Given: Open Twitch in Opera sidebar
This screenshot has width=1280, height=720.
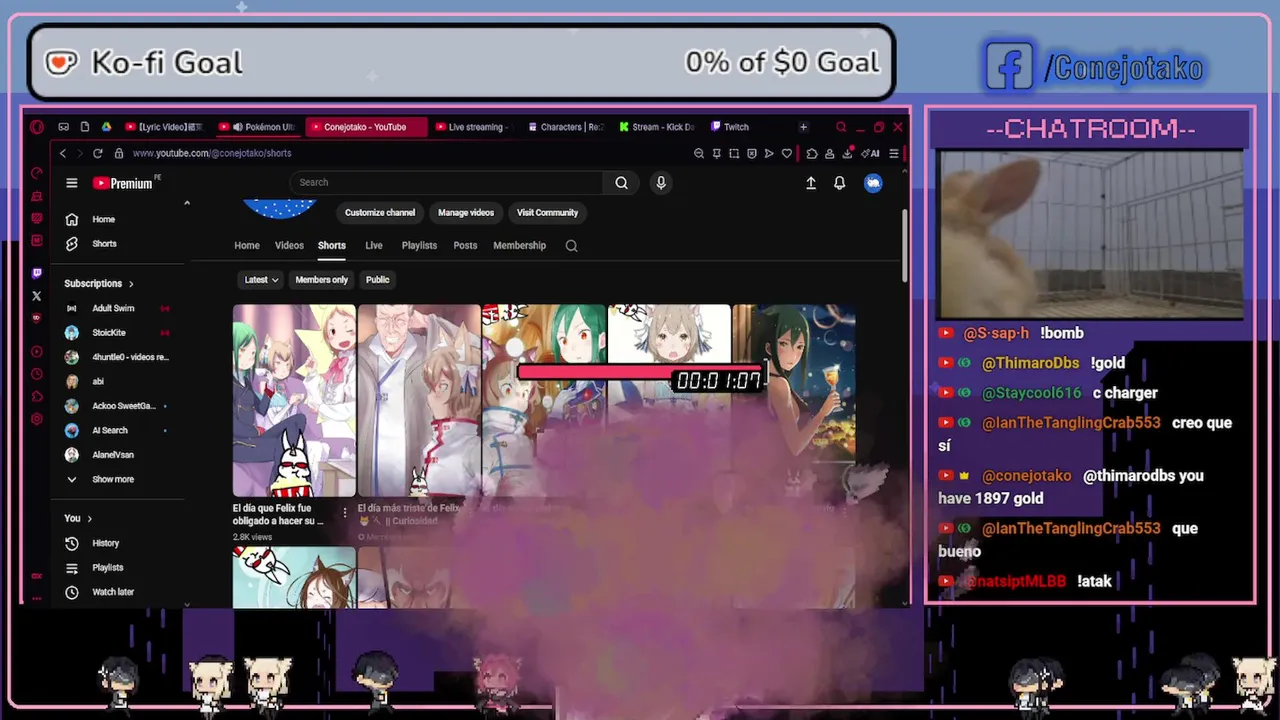Looking at the screenshot, I should pyautogui.click(x=37, y=273).
